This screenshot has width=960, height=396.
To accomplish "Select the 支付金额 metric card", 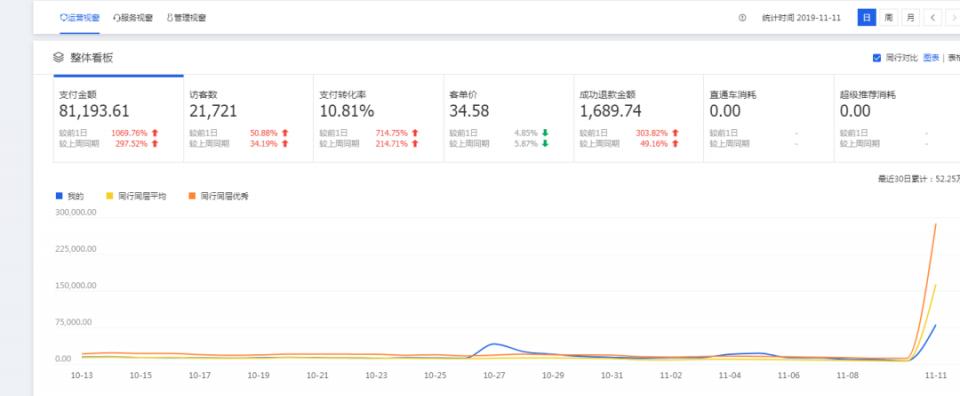I will pyautogui.click(x=118, y=119).
